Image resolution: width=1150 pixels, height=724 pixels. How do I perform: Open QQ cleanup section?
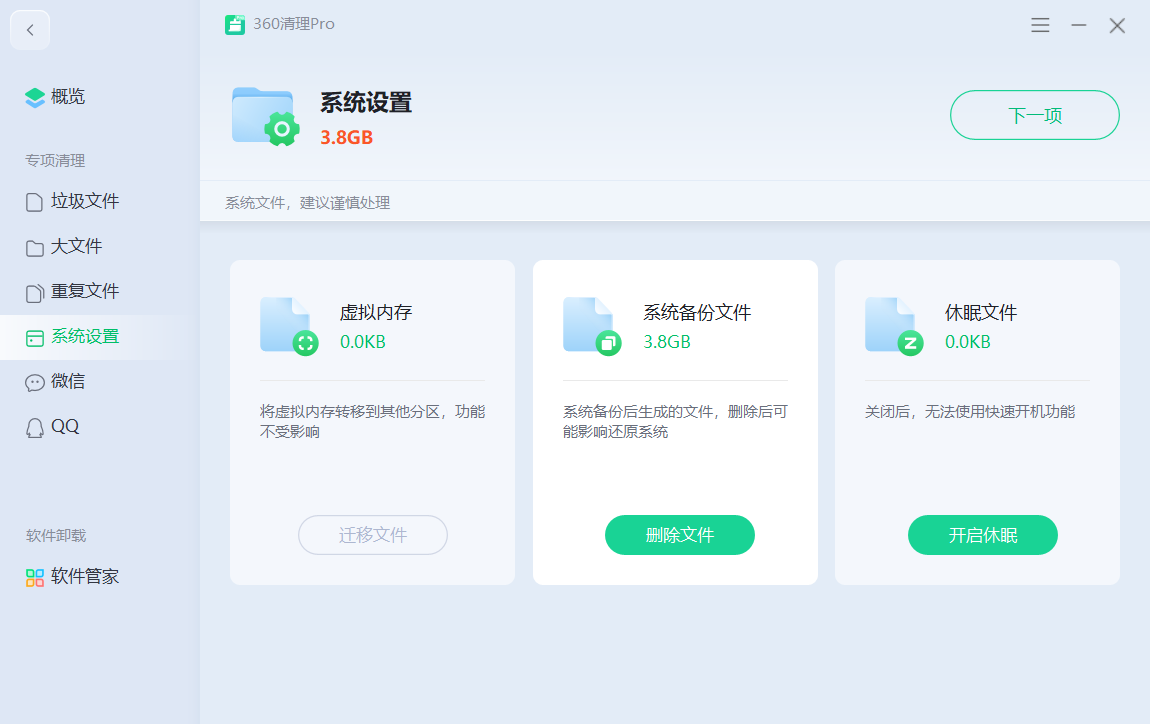(65, 427)
